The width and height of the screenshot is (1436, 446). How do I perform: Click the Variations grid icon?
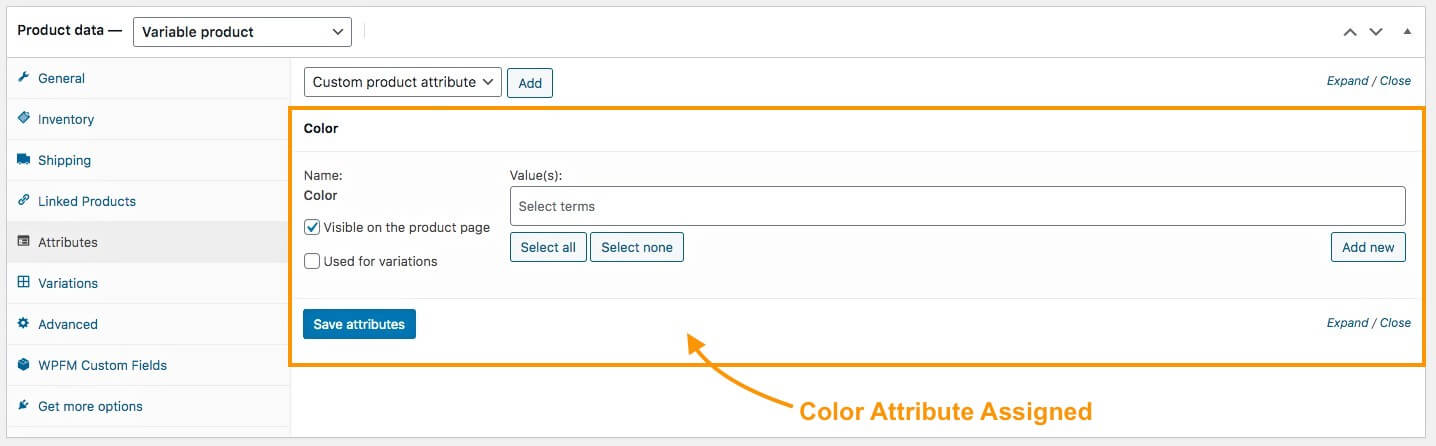(24, 283)
